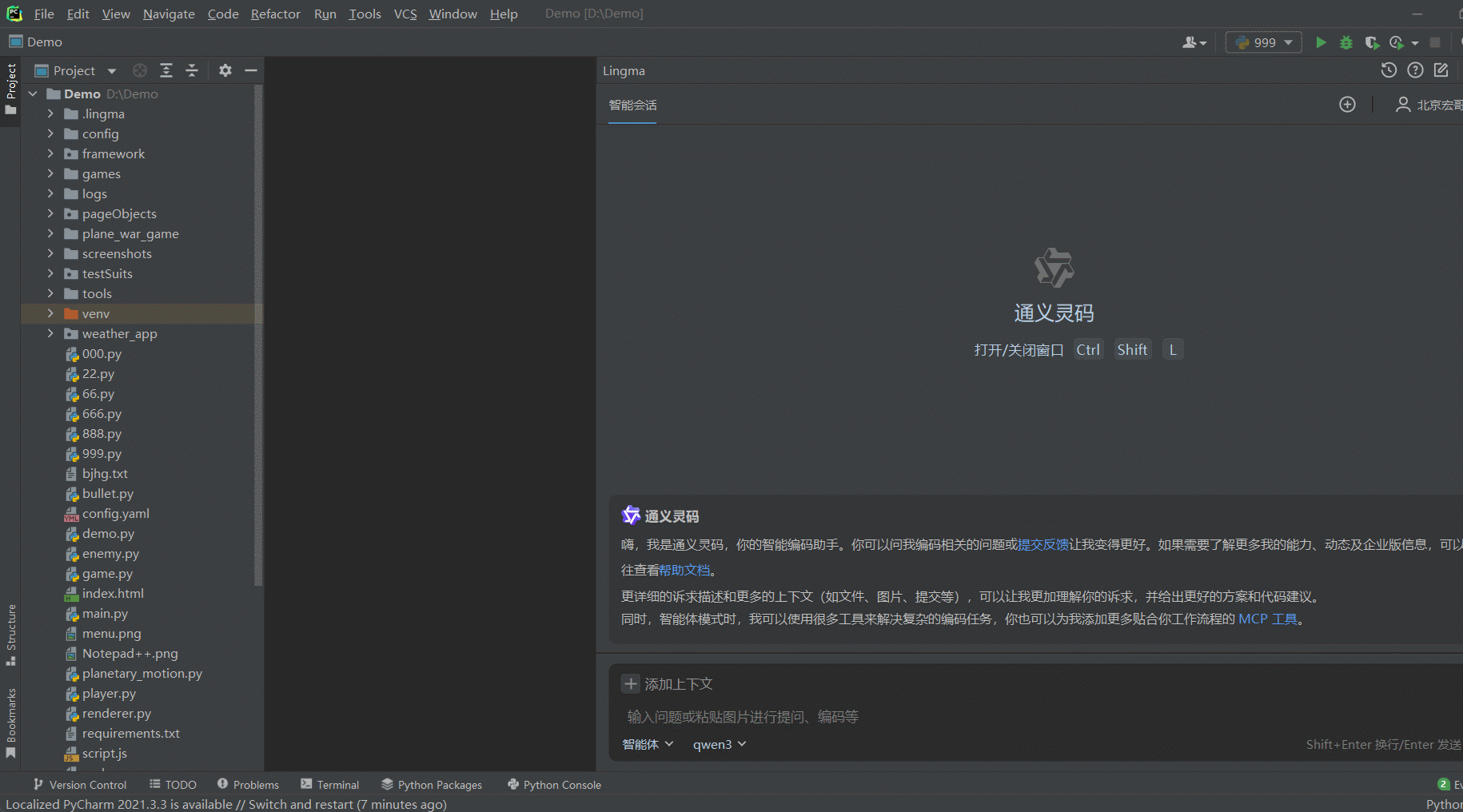Click the chat question input field
Screen dimensions: 1463x812
(959, 717)
